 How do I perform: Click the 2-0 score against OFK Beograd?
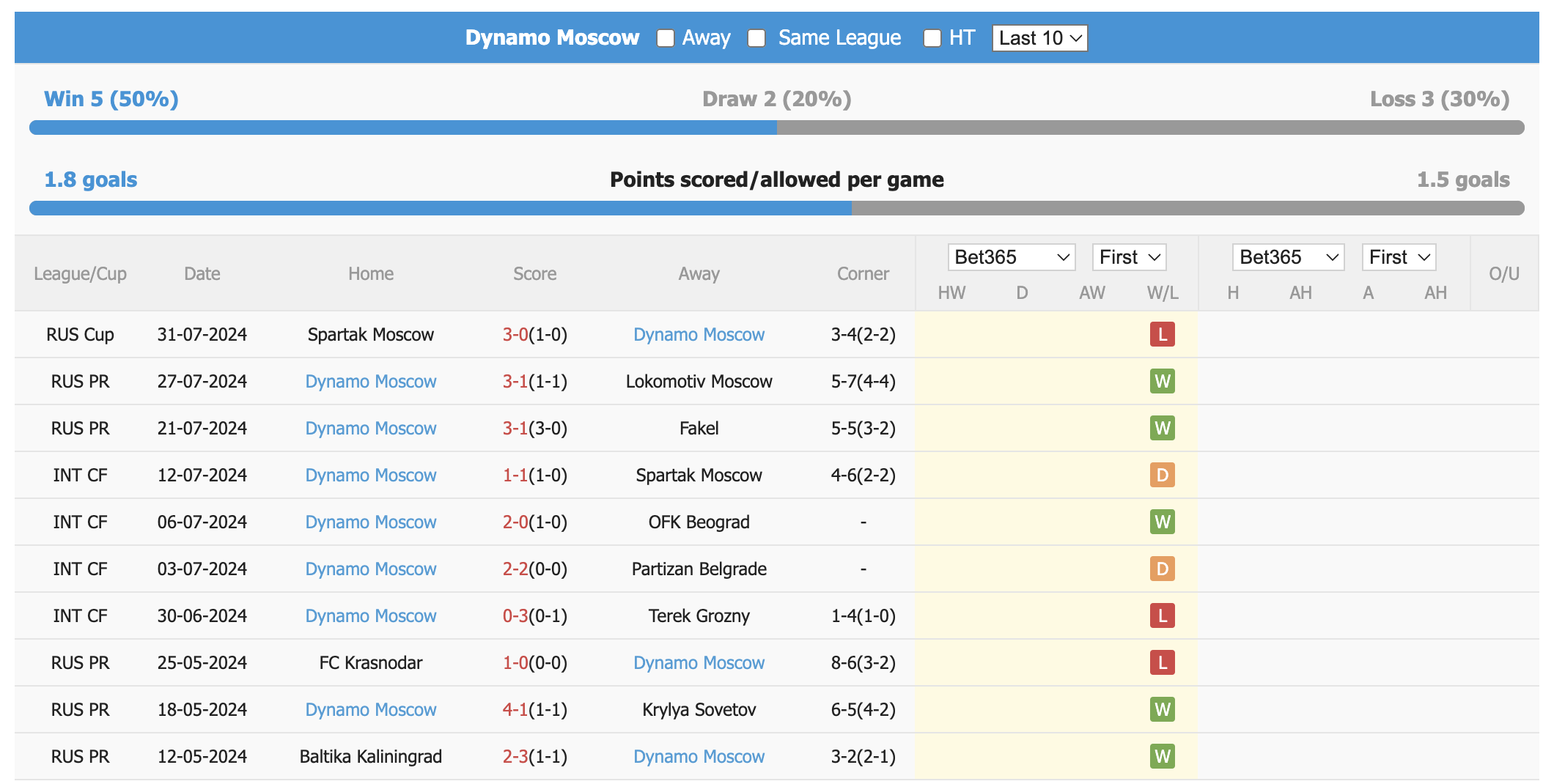click(x=515, y=522)
